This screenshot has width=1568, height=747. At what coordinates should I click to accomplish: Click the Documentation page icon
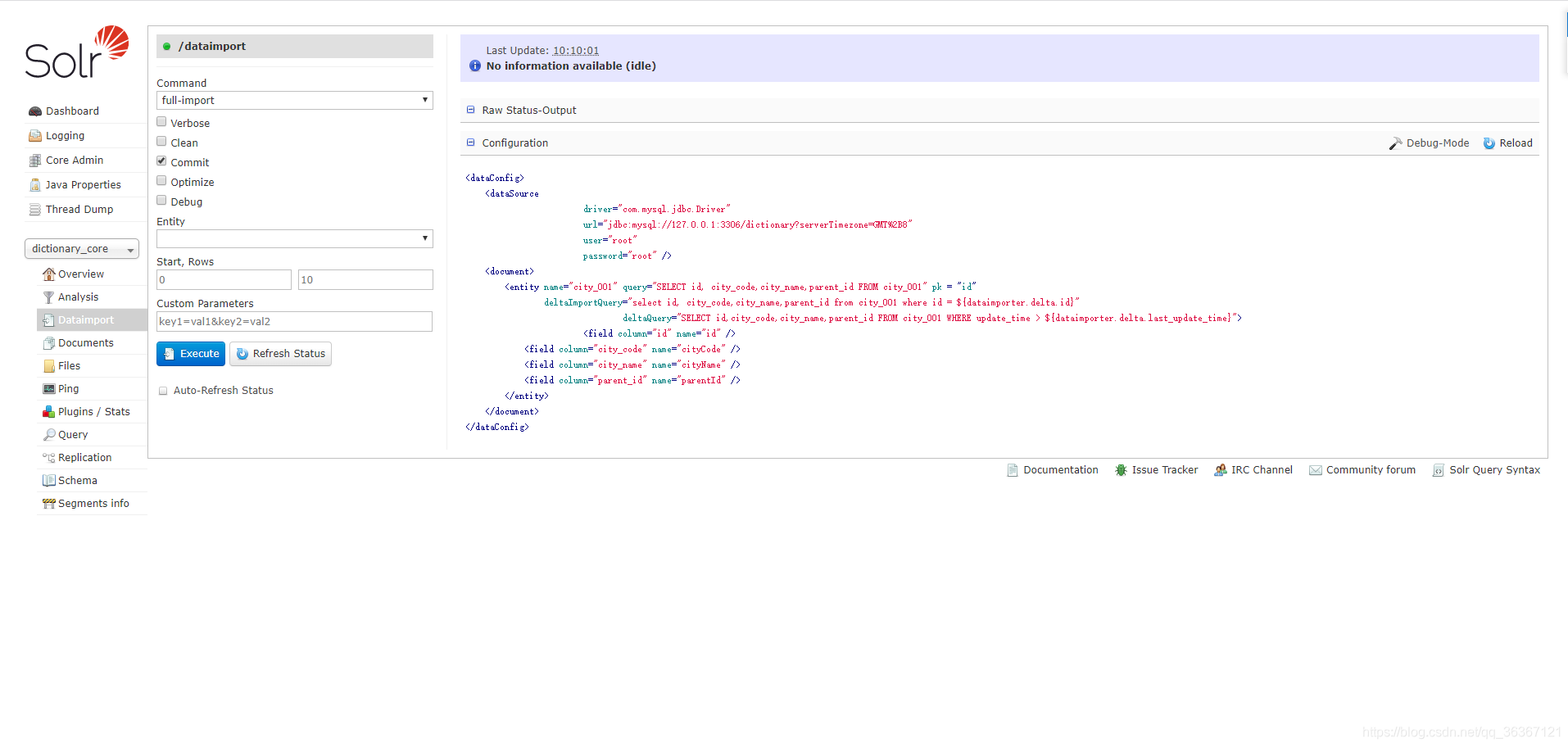click(x=1013, y=470)
